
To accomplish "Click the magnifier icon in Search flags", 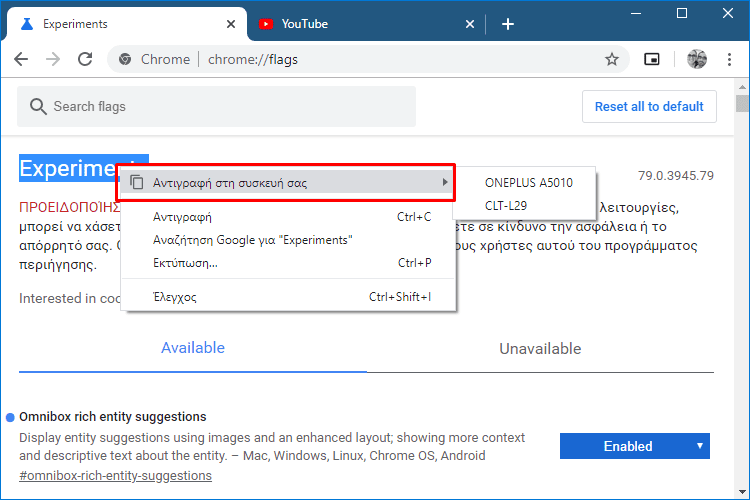I will [38, 106].
